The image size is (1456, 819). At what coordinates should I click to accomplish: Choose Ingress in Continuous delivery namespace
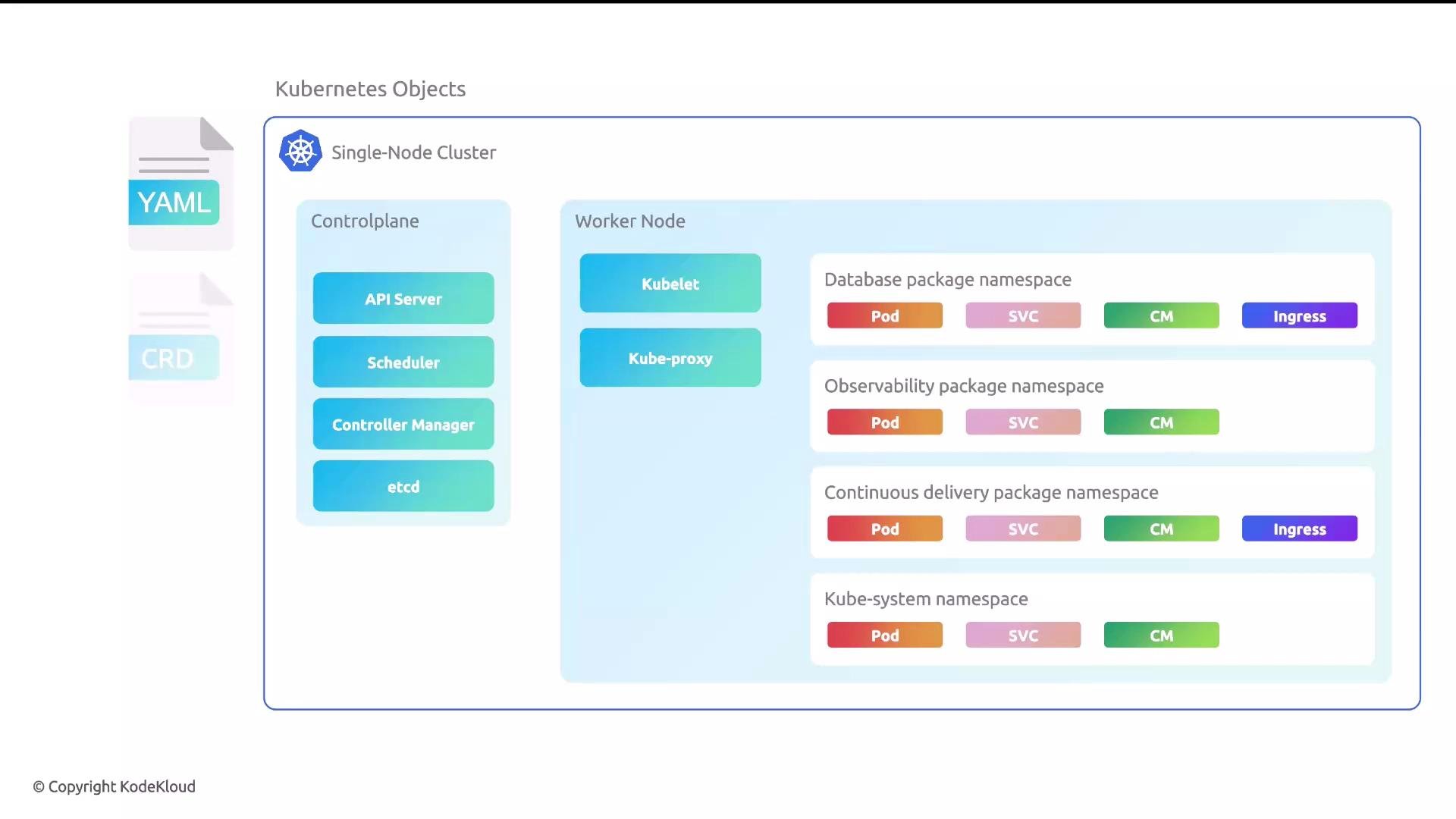pos(1300,529)
